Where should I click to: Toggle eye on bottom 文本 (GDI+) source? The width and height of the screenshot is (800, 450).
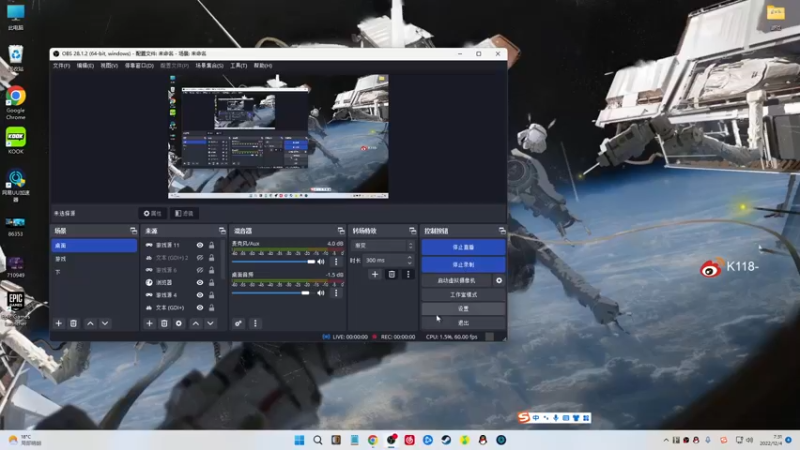(200, 308)
